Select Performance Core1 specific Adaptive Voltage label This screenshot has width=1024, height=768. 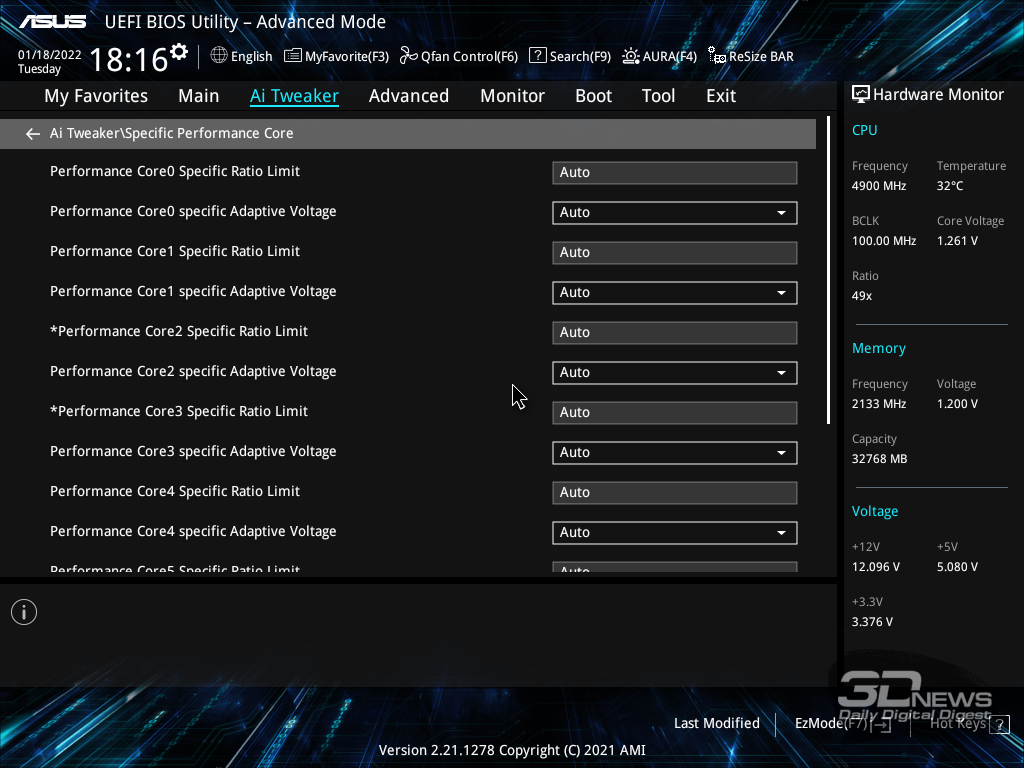click(193, 291)
